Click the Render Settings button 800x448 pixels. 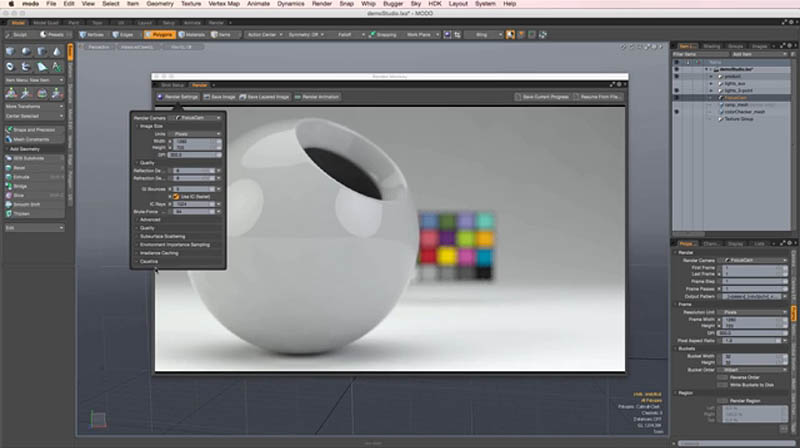pyautogui.click(x=177, y=97)
